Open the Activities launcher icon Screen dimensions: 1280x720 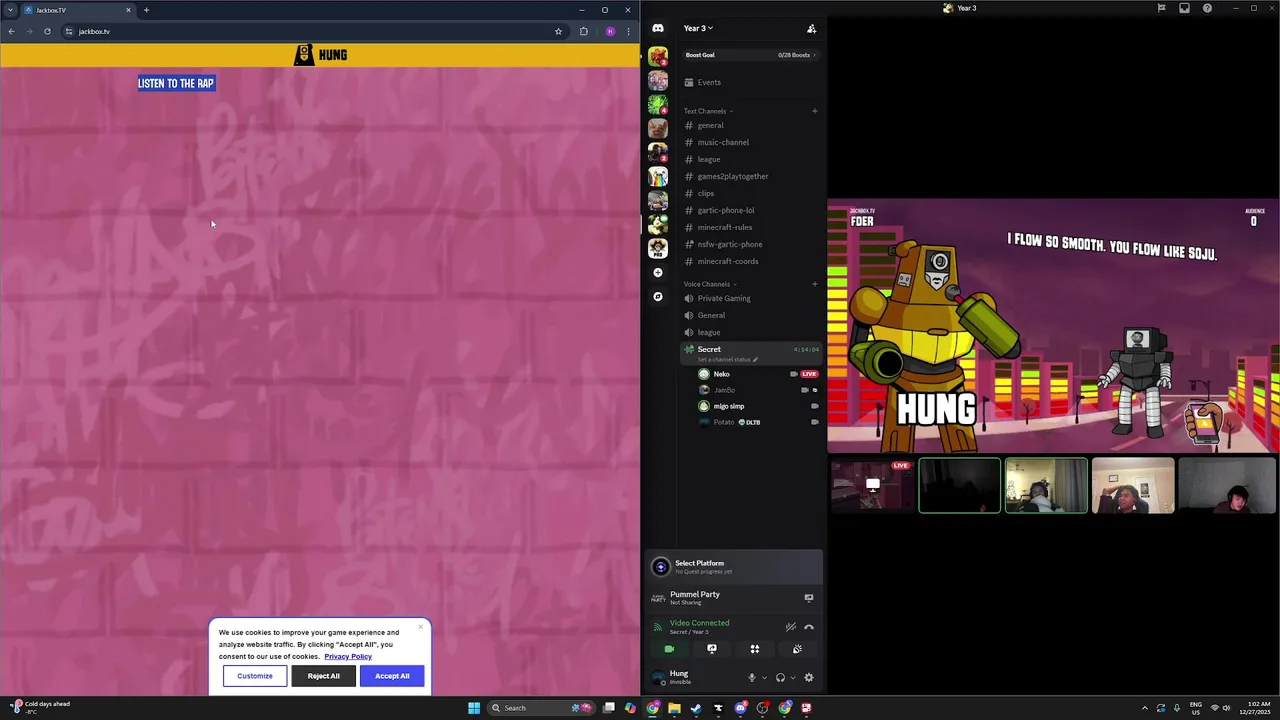(x=755, y=649)
